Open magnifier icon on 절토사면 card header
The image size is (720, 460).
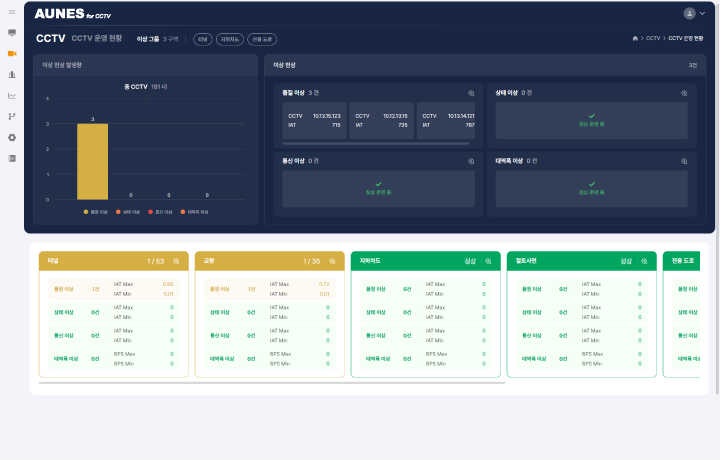[644, 261]
